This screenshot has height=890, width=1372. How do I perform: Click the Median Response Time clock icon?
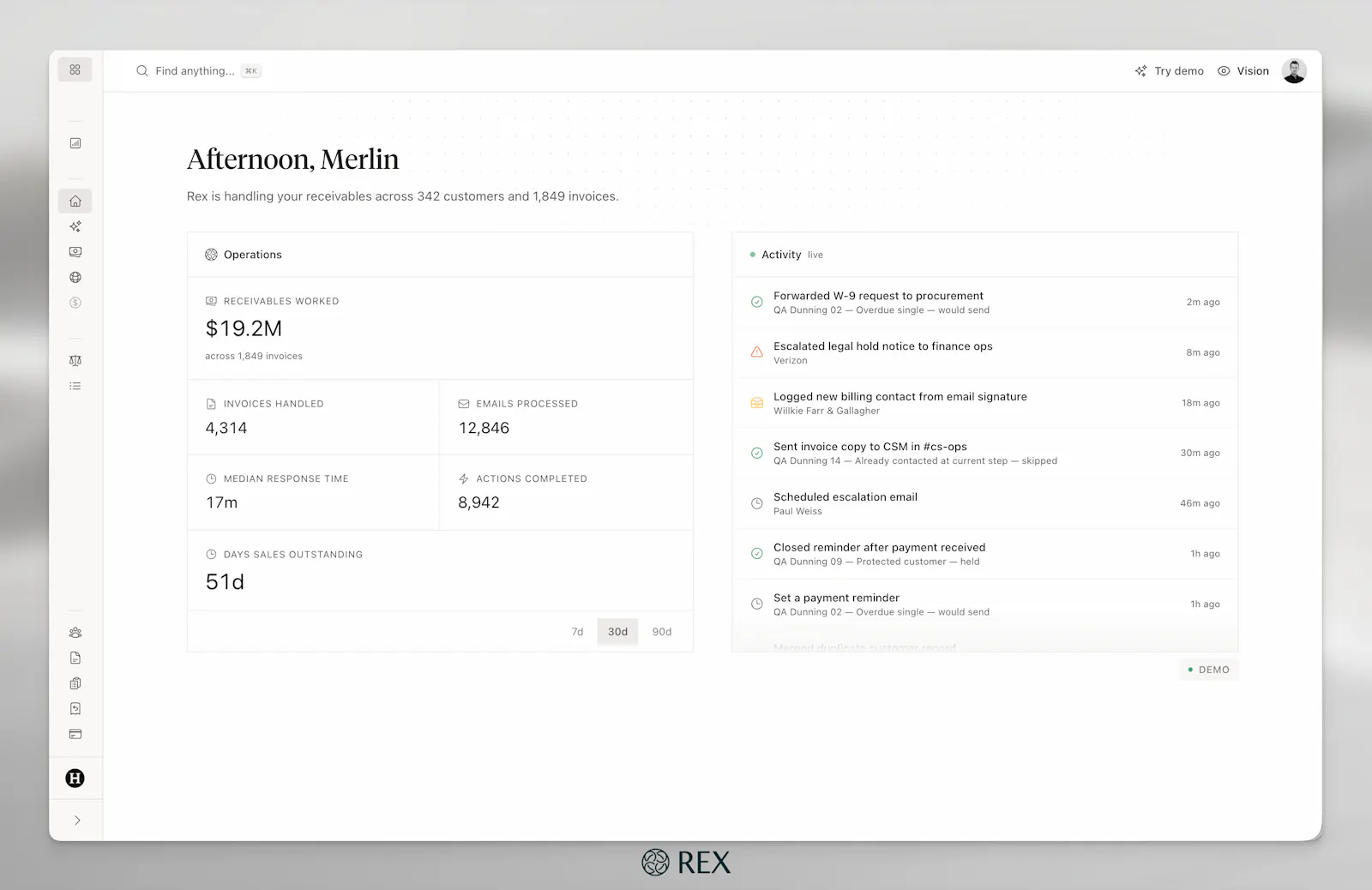[x=211, y=478]
